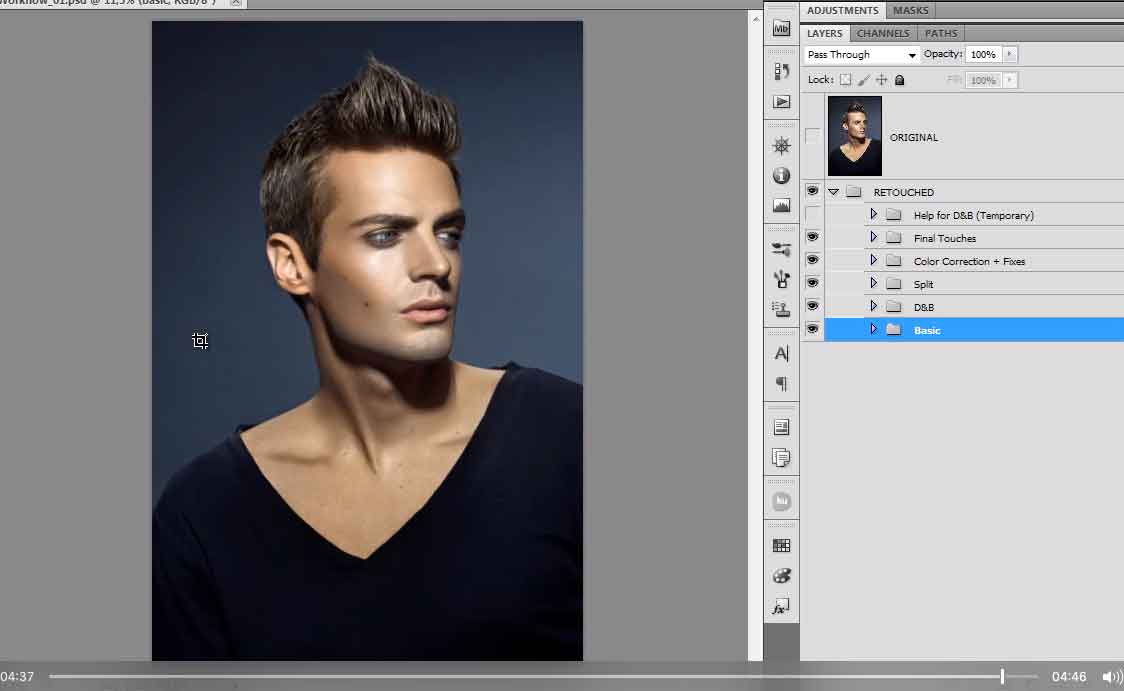Show the ORIGINAL layer visibility
Image resolution: width=1124 pixels, height=691 pixels.
(812, 136)
